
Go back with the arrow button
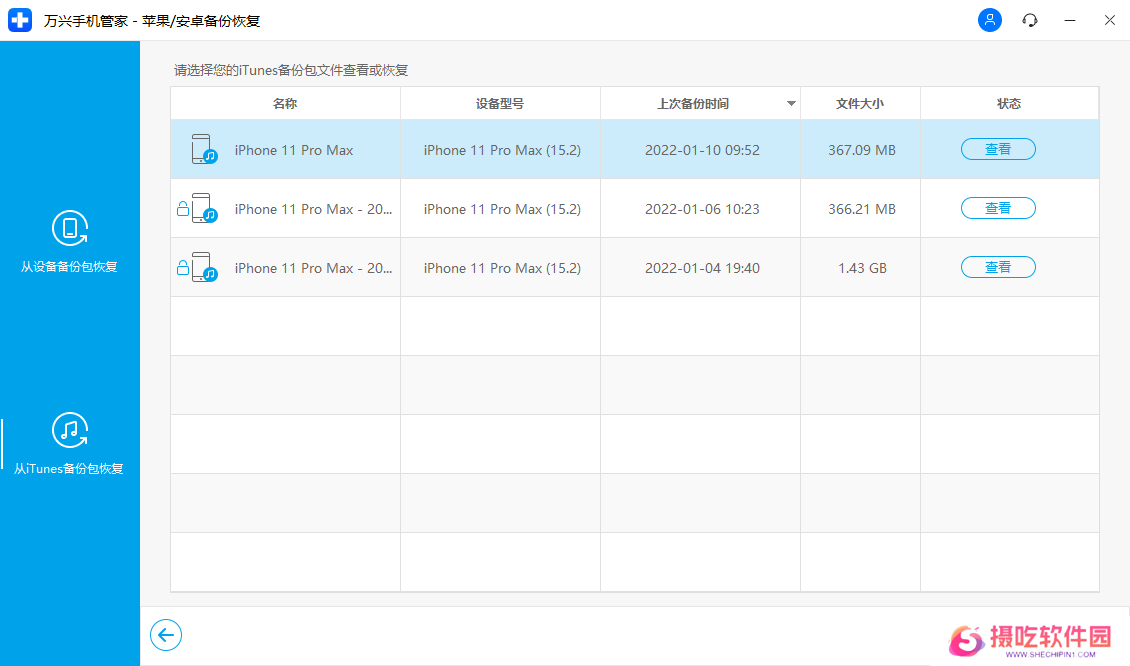click(x=166, y=635)
